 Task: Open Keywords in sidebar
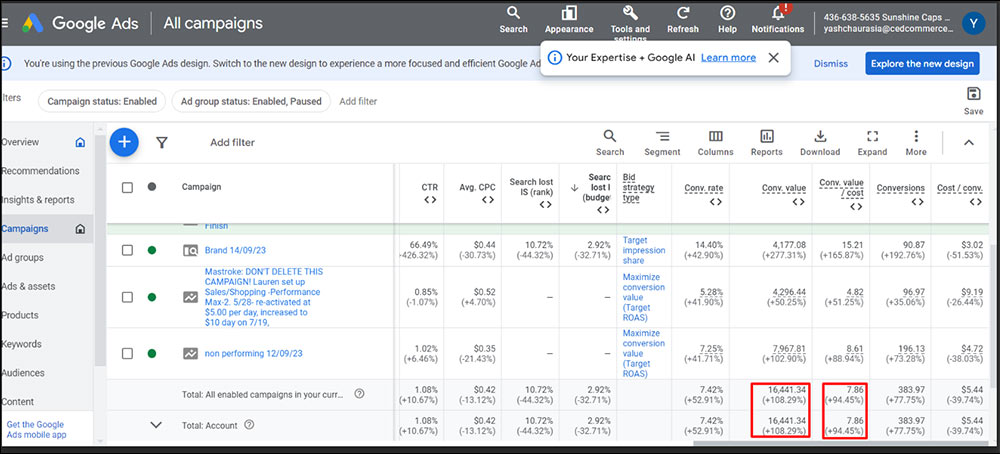pyautogui.click(x=21, y=344)
